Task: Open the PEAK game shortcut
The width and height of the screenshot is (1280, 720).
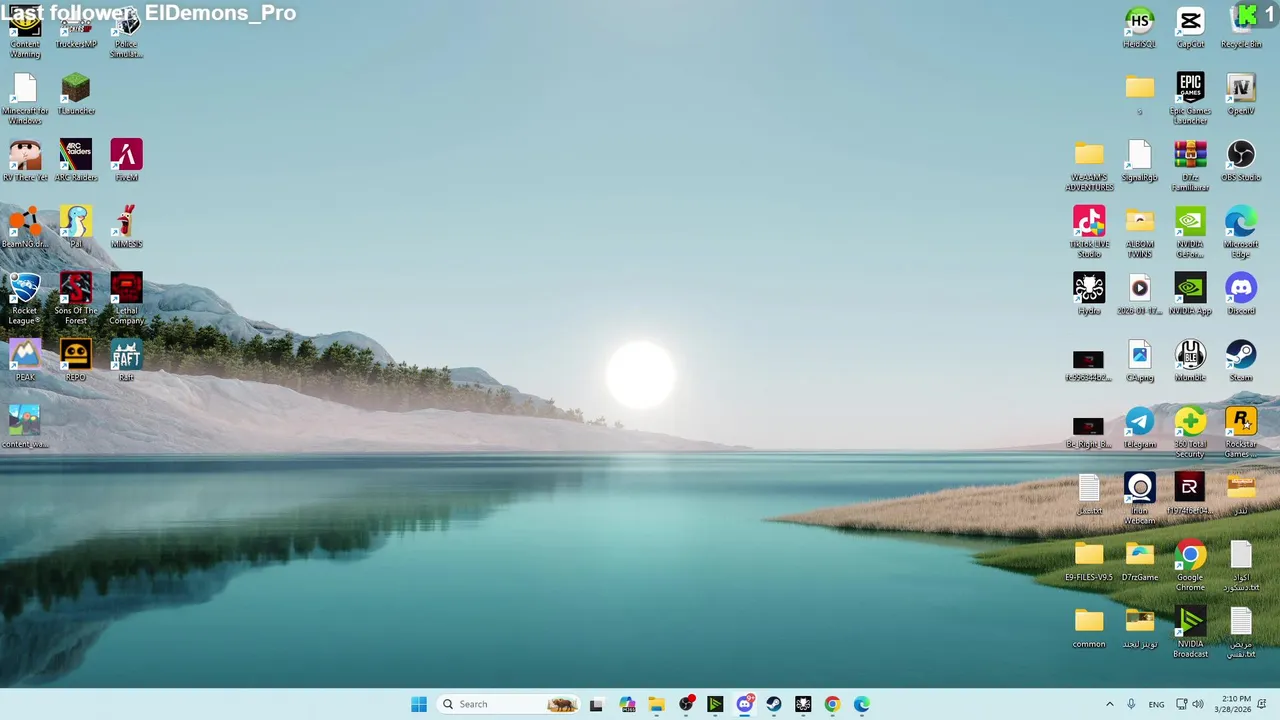Action: click(25, 361)
